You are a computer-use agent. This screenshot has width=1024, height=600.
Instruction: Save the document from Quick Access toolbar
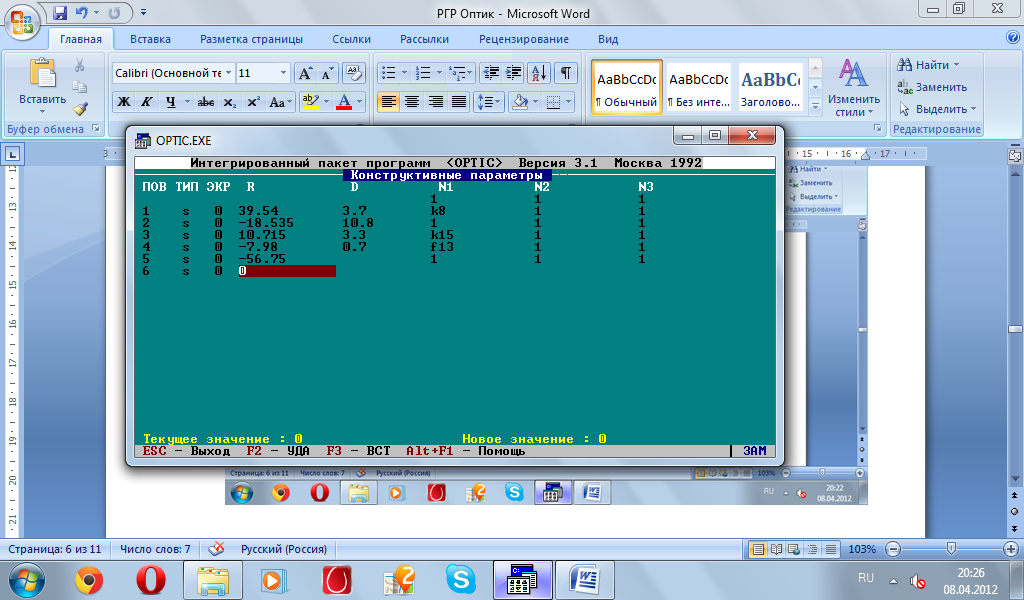(60, 12)
